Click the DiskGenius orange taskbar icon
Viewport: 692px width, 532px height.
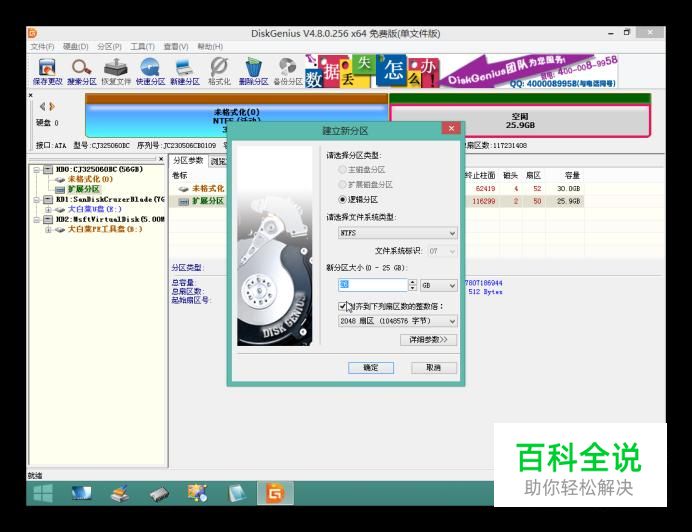pyautogui.click(x=275, y=493)
